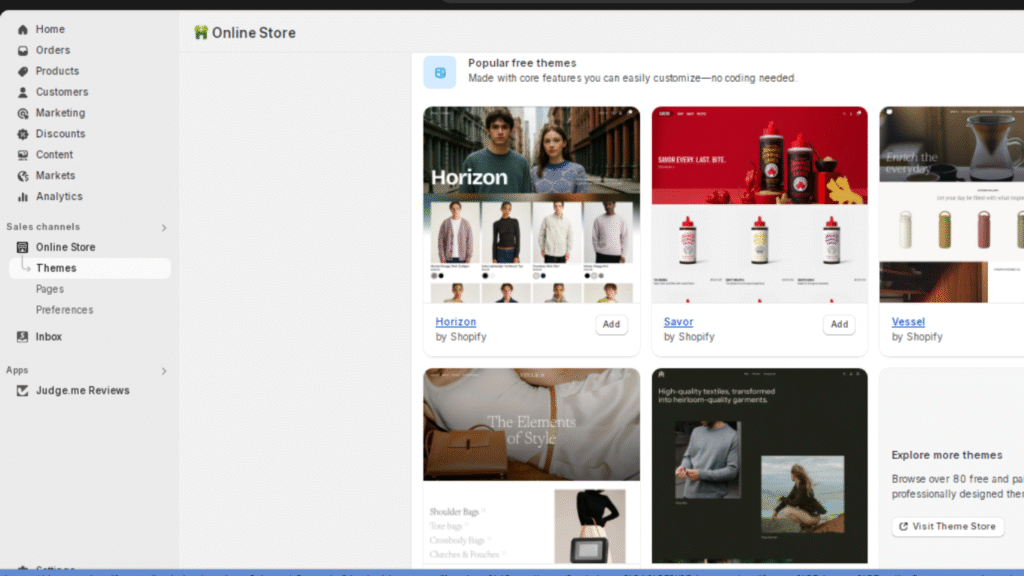The width and height of the screenshot is (1024, 576).
Task: Expand the Apps section chevron
Action: tap(164, 371)
